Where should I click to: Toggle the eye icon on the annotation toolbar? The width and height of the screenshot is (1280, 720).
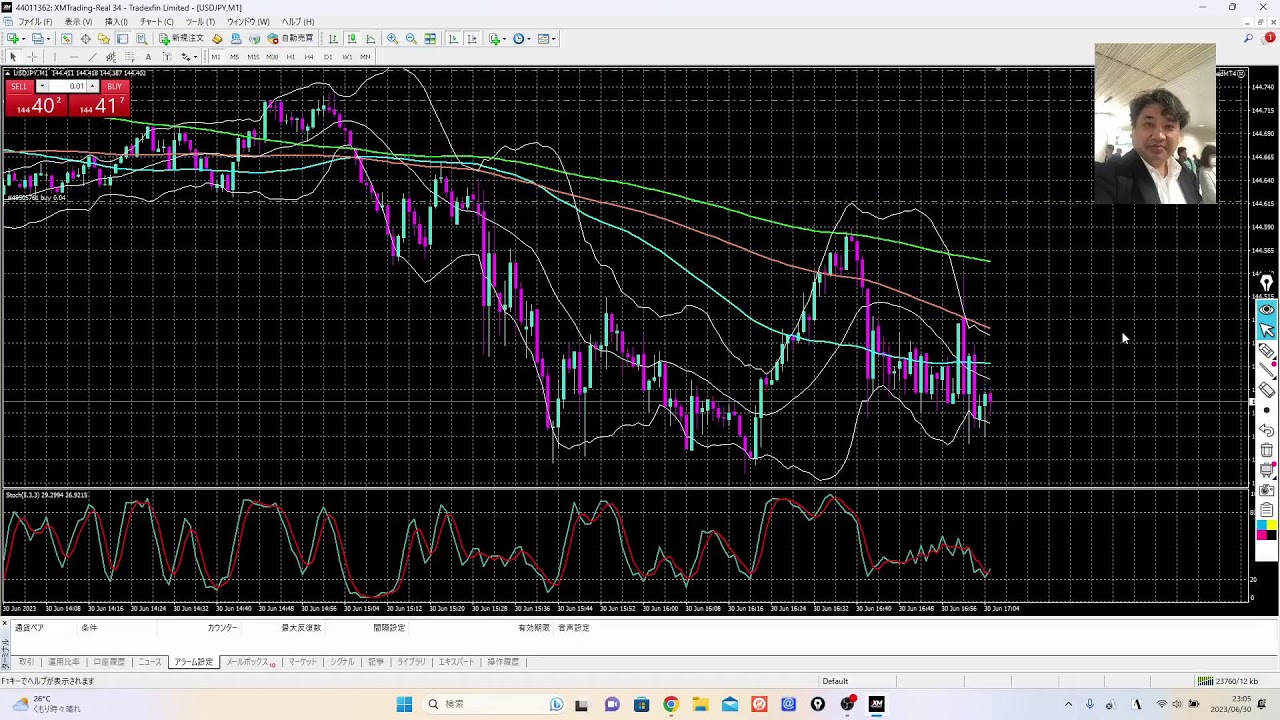point(1267,310)
